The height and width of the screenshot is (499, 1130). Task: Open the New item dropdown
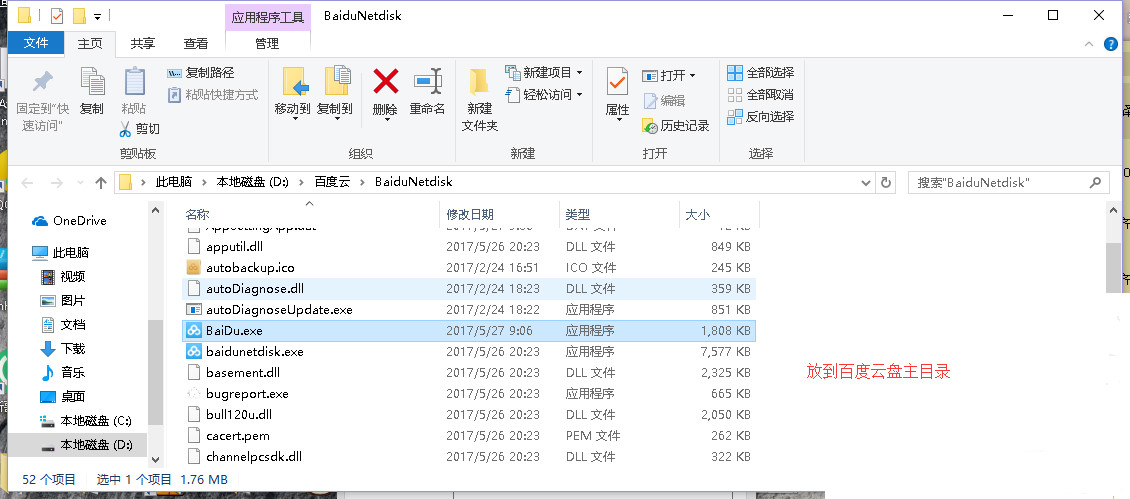[x=579, y=73]
